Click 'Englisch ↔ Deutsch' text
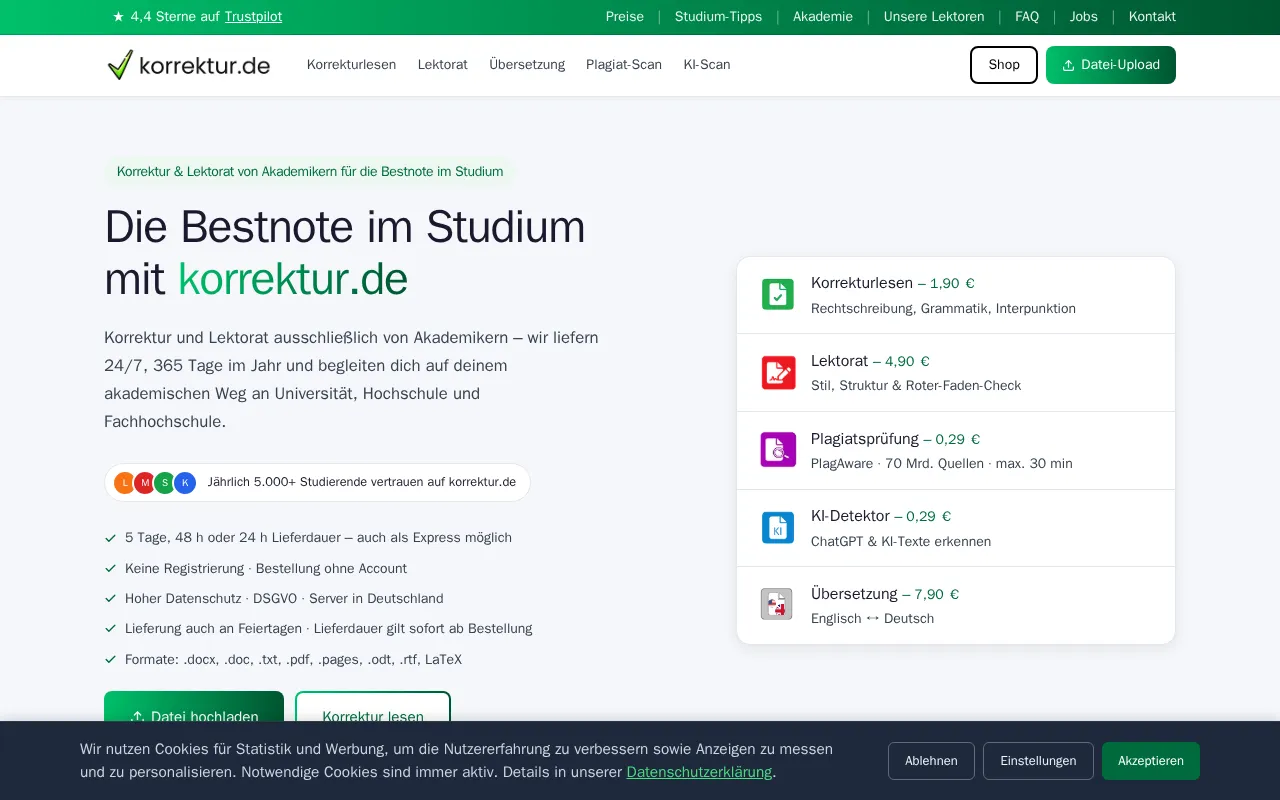Viewport: 1280px width, 800px height. pos(872,619)
